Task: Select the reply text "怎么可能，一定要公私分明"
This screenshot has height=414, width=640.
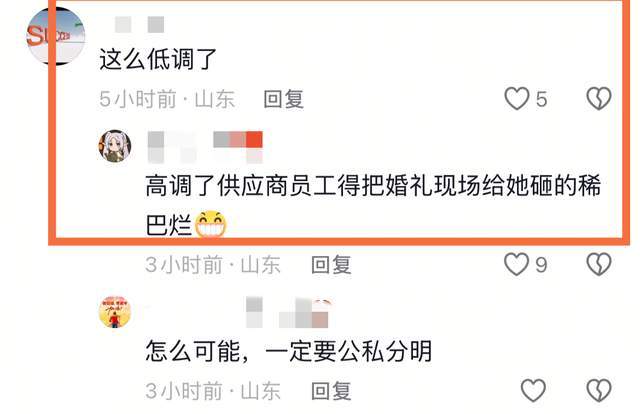Action: pos(289,351)
